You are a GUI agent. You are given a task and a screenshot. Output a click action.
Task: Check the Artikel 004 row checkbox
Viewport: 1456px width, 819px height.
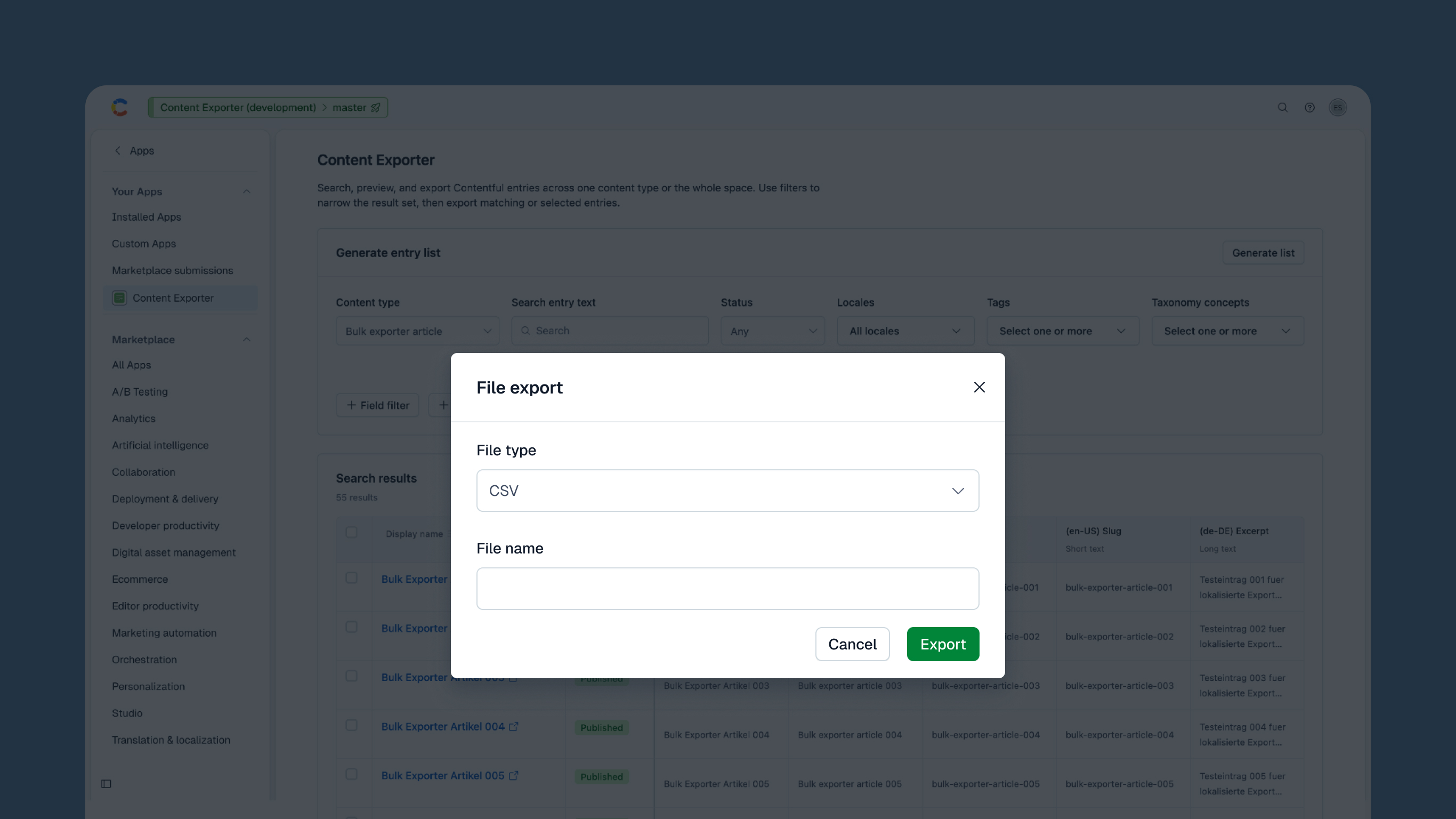(351, 725)
